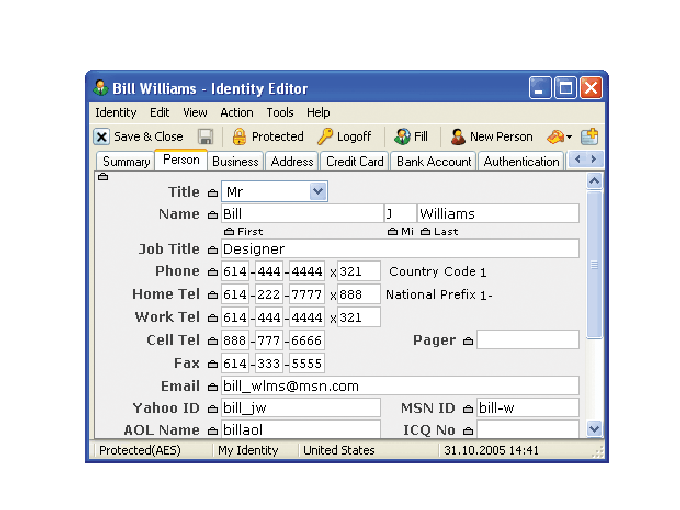This screenshot has width=680, height=510.
Task: Click the Job Title field Designer
Action: click(x=400, y=249)
